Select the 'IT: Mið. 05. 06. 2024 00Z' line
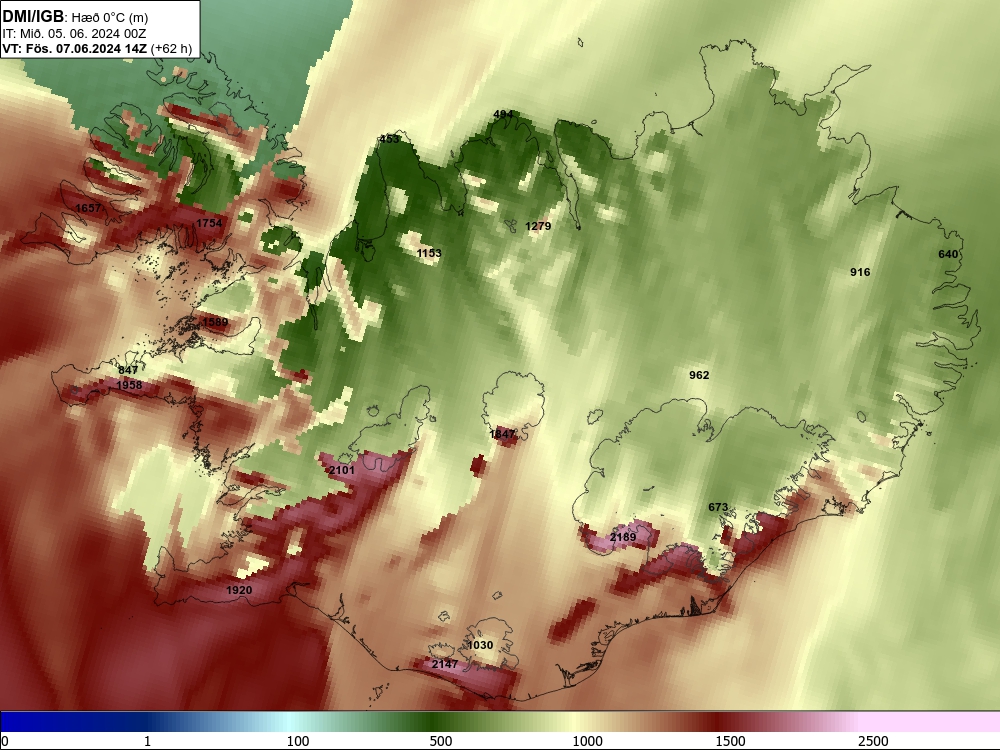 coord(74,34)
